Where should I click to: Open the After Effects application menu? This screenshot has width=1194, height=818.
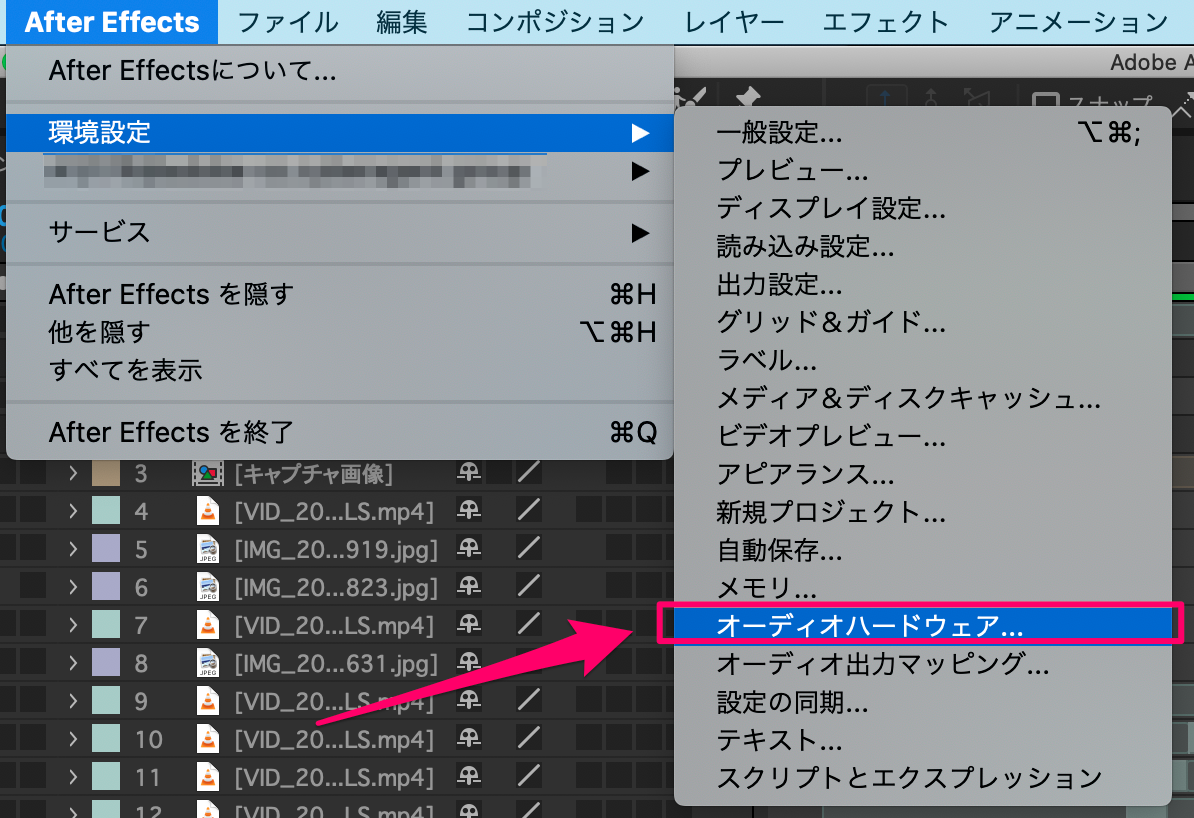(112, 22)
